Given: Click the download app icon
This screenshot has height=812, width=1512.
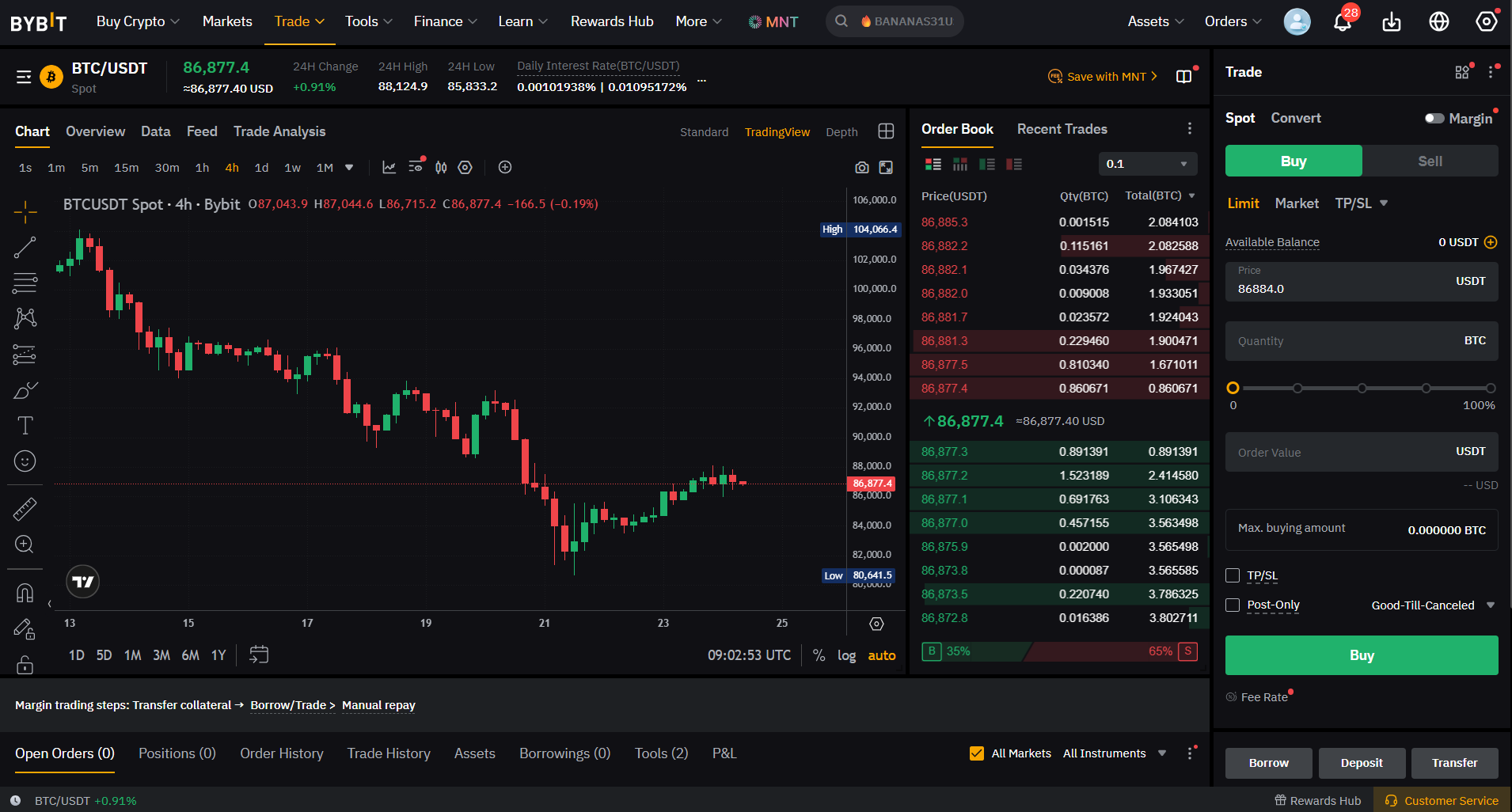Looking at the screenshot, I should [1391, 21].
